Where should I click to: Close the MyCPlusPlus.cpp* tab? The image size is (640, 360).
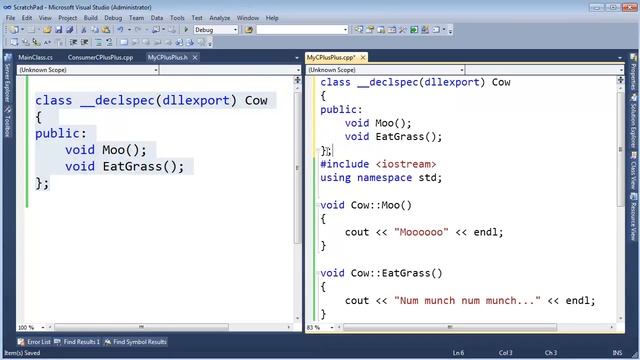pos(362,58)
